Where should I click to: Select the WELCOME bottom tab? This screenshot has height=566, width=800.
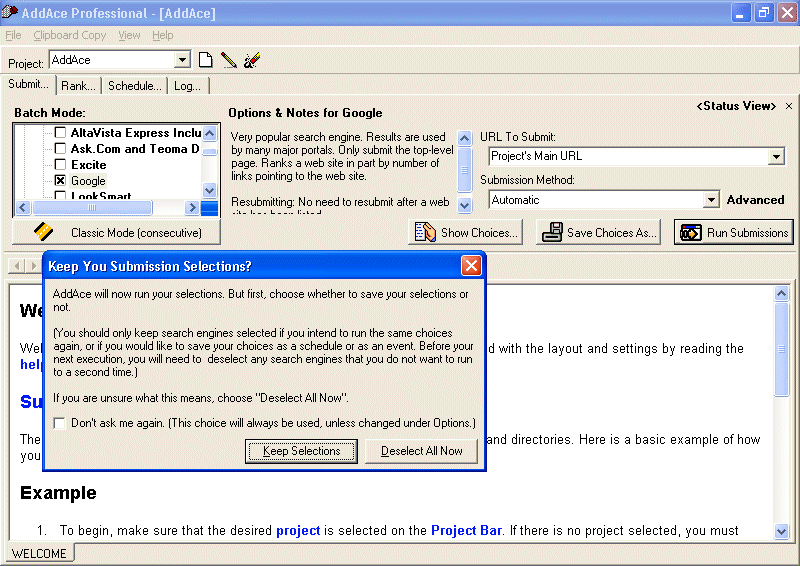[39, 554]
